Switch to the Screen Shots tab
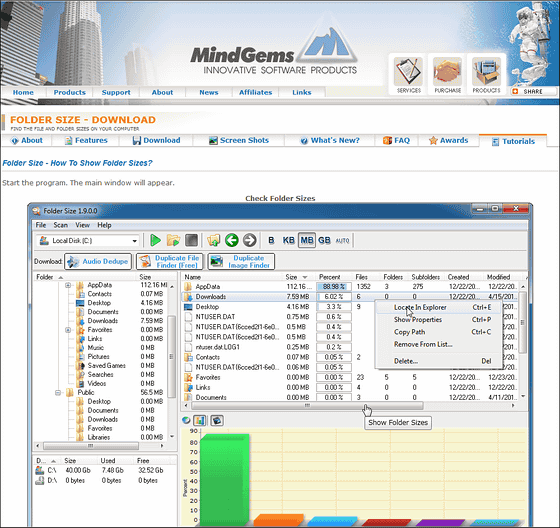560x528 pixels. coord(239,140)
